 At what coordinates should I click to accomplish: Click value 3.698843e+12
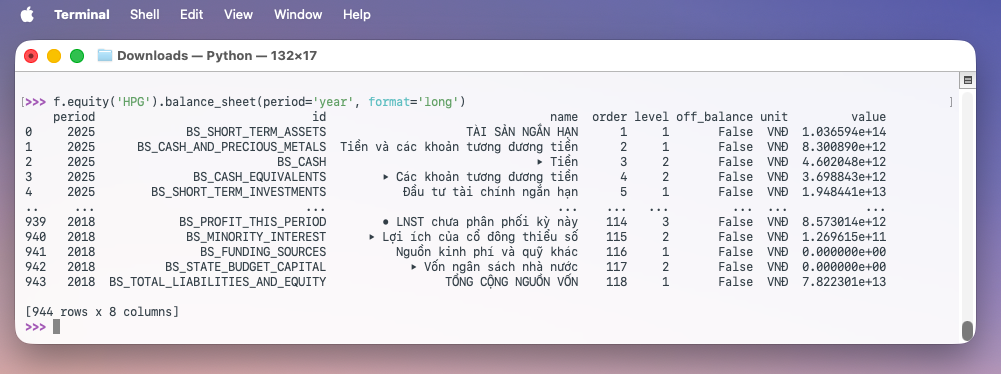click(844, 177)
